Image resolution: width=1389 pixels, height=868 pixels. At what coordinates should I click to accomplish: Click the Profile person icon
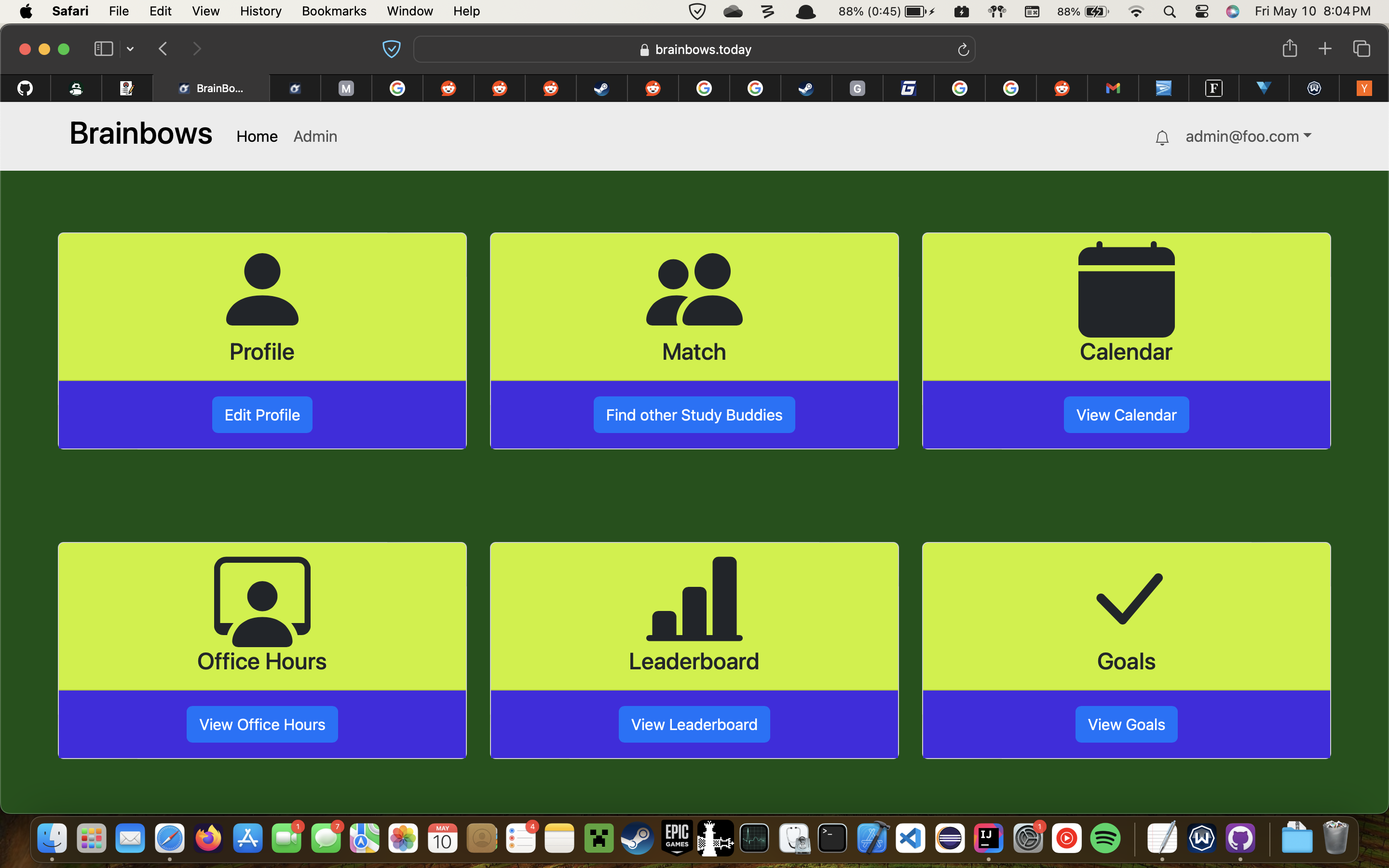pyautogui.click(x=262, y=289)
